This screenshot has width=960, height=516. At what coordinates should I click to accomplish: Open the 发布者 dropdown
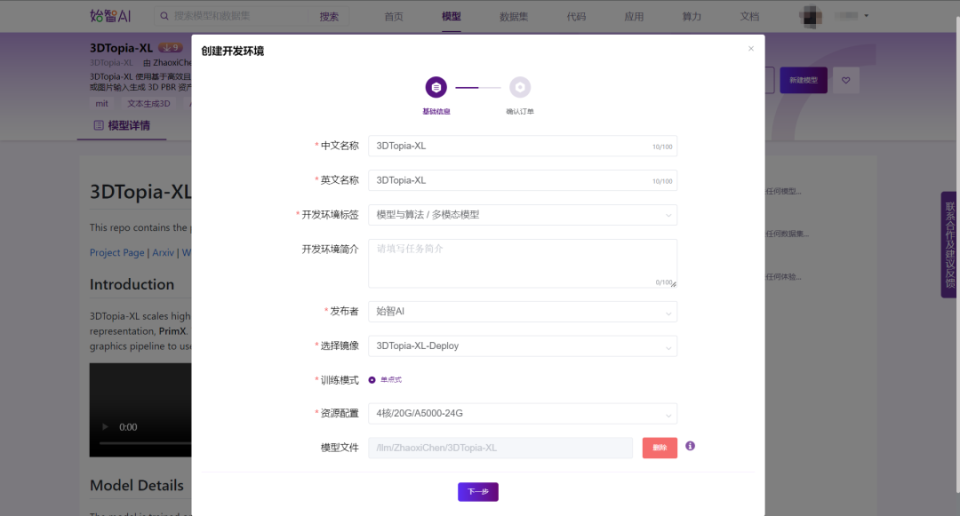pos(522,312)
